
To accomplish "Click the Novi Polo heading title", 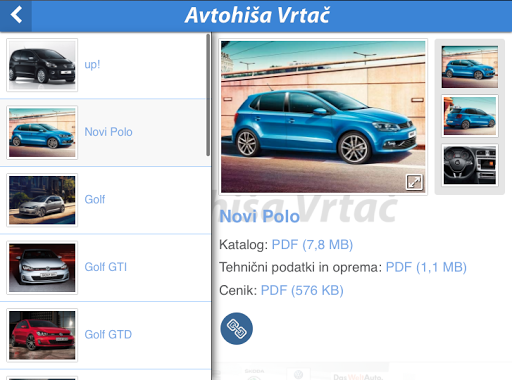I will [x=260, y=216].
